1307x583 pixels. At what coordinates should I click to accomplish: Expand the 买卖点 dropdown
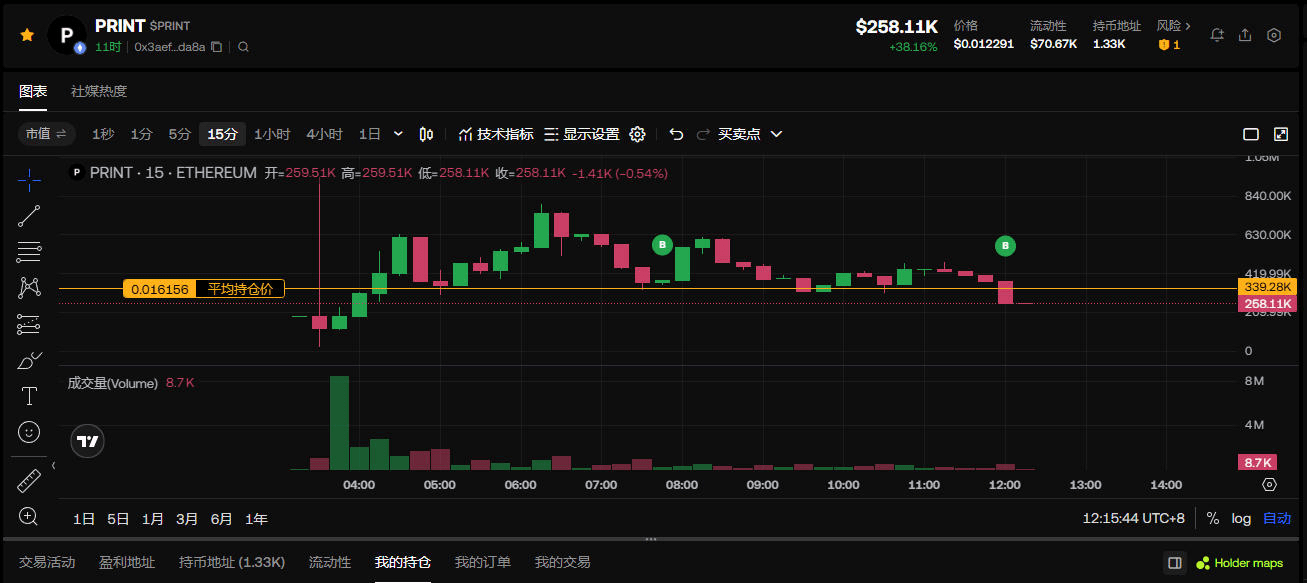click(777, 134)
